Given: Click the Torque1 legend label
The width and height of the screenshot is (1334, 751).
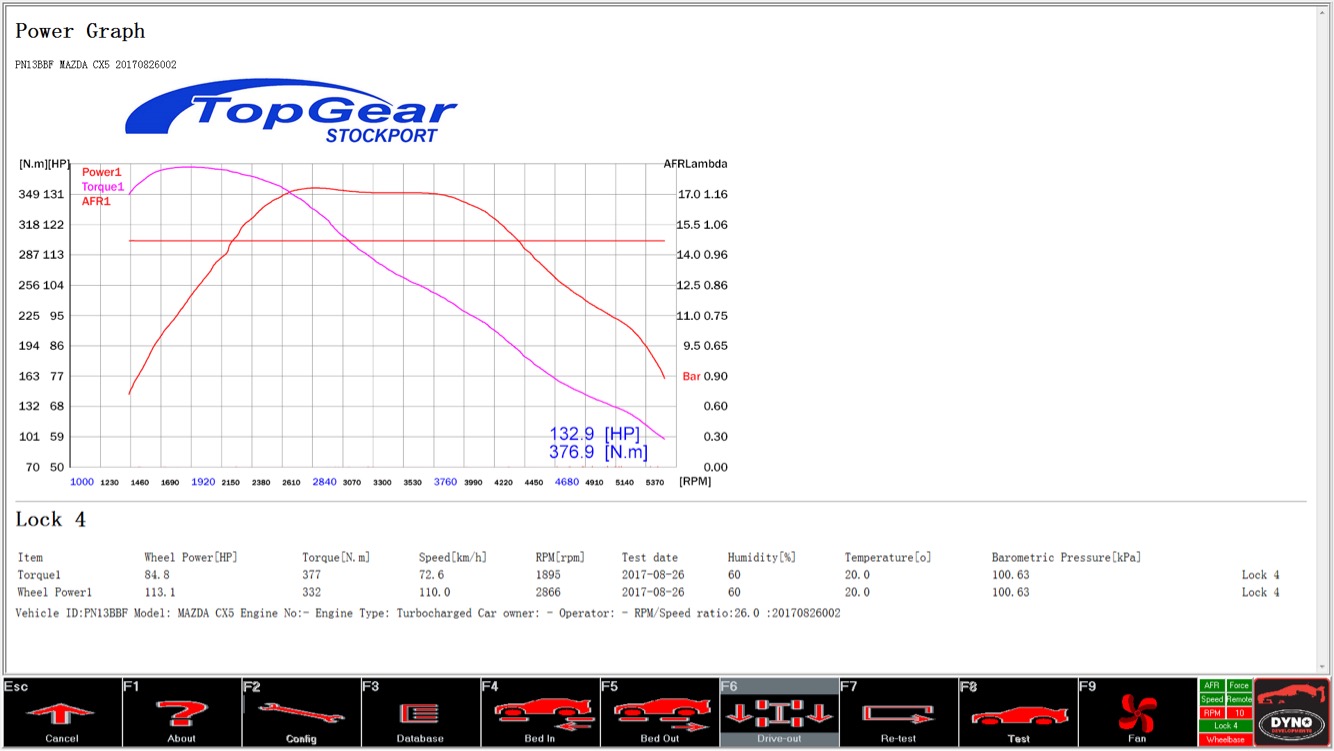Looking at the screenshot, I should tap(103, 187).
